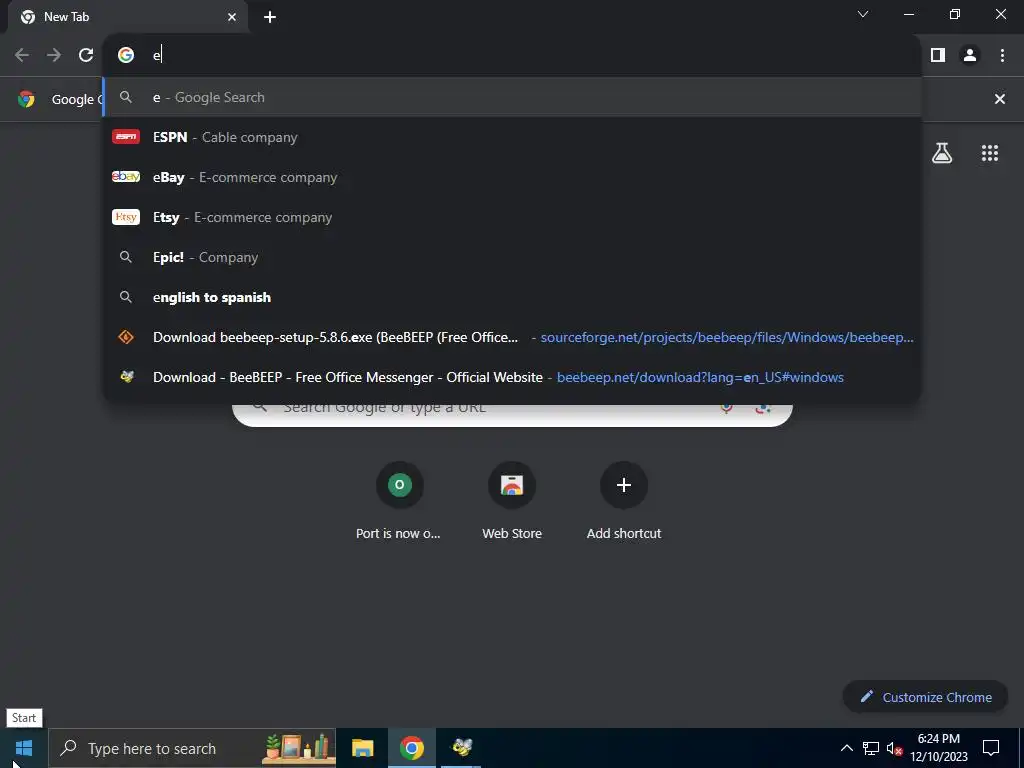Expand the tab search chevron
This screenshot has height=768, width=1024.
coord(863,14)
